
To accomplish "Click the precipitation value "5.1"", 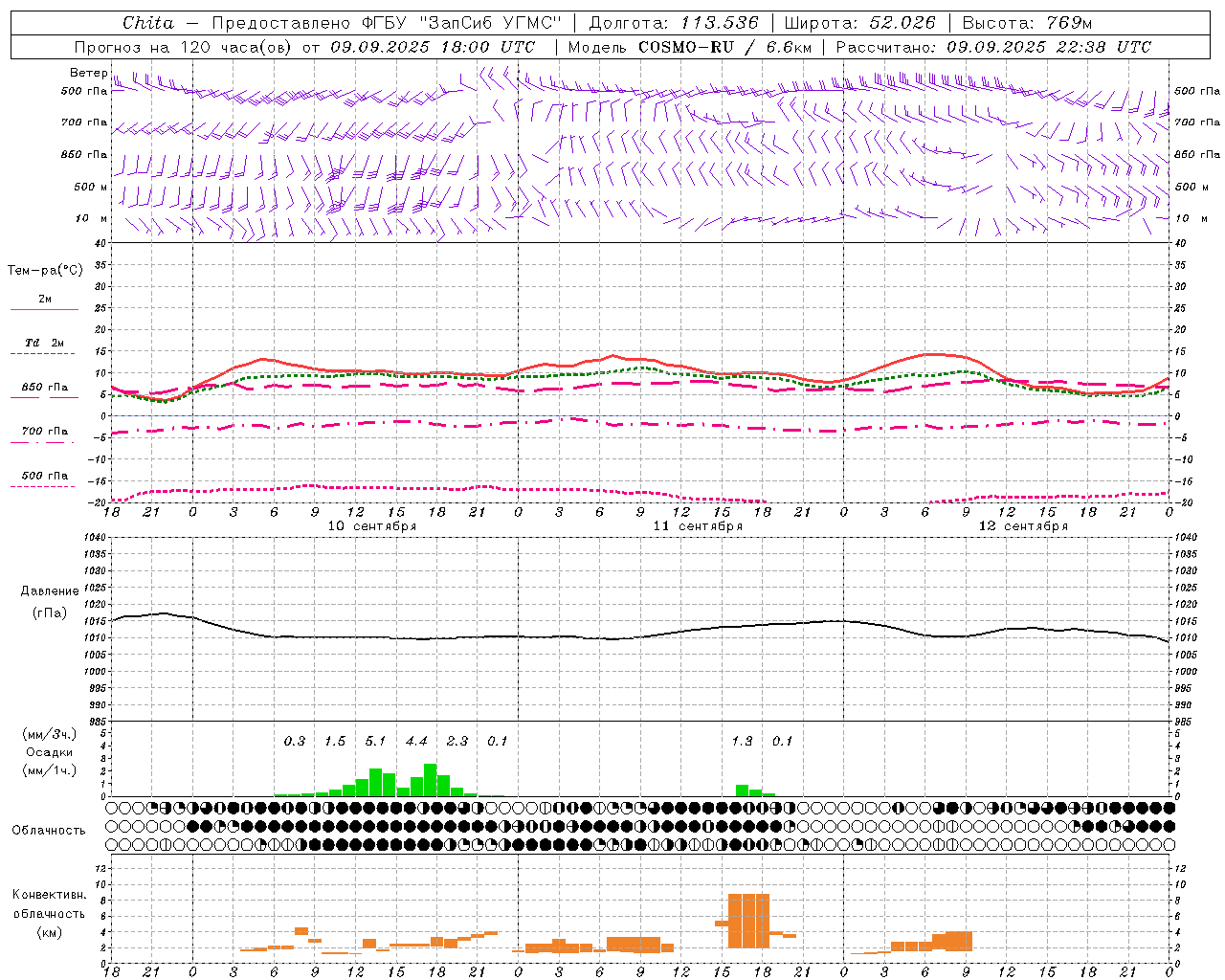I will pyautogui.click(x=376, y=741).
